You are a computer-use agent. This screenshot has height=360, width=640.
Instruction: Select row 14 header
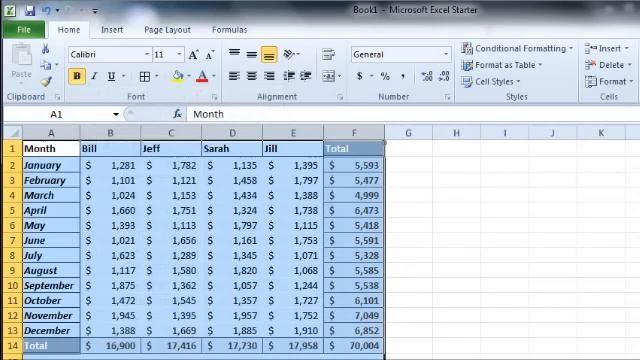(13, 346)
